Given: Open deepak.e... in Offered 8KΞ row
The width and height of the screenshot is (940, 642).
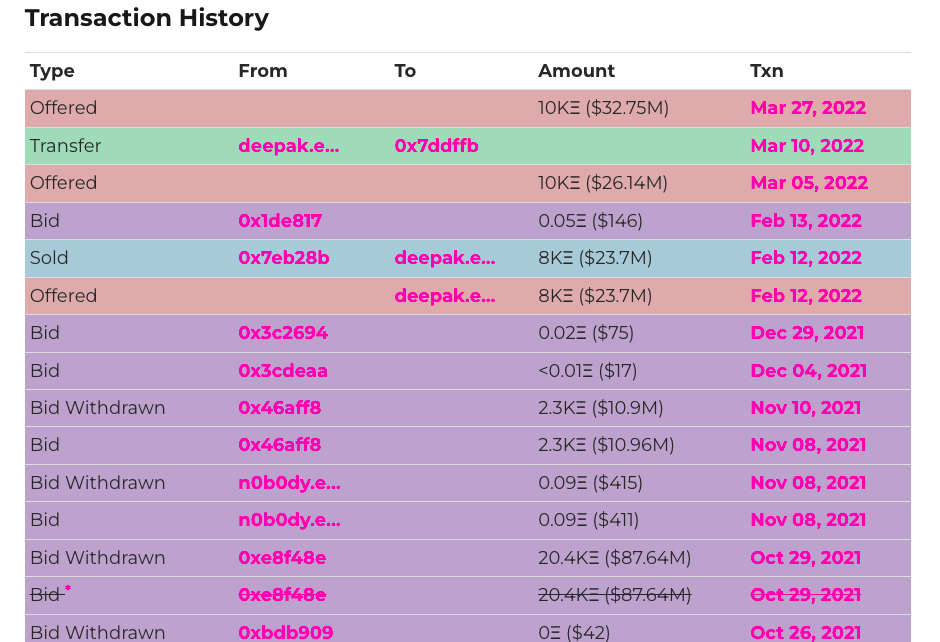Looking at the screenshot, I should click(x=445, y=296).
